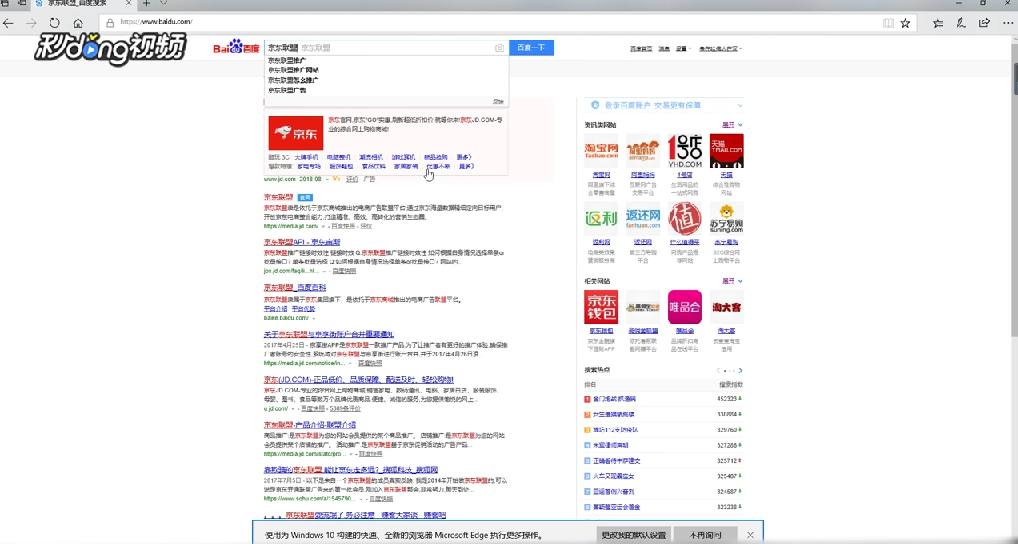Open the 返还网 fanhuan.com thumbnail
The width and height of the screenshot is (1018, 544).
pyautogui.click(x=643, y=218)
